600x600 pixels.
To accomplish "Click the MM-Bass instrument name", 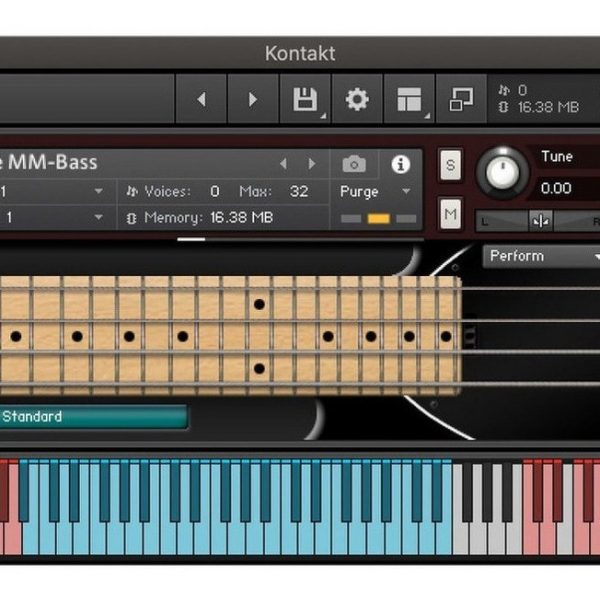I will 52,162.
